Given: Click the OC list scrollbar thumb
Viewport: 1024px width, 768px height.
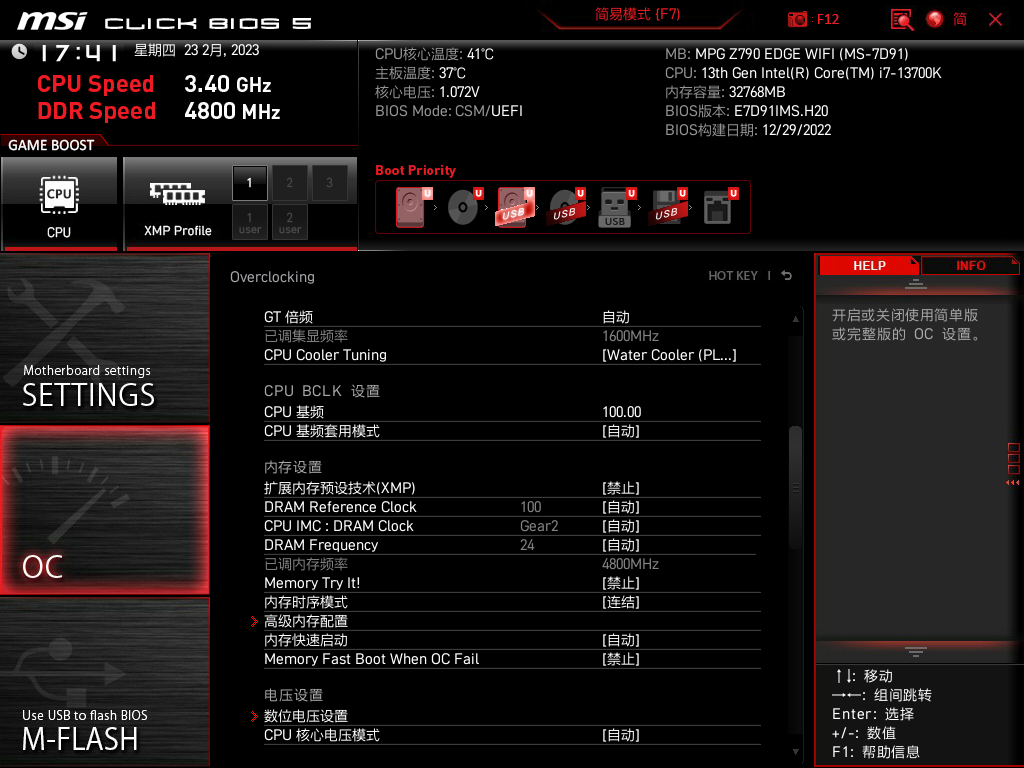Looking at the screenshot, I should pos(795,487).
